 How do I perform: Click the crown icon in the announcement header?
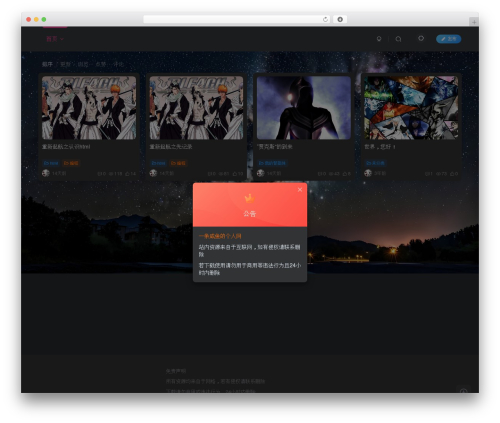250,198
